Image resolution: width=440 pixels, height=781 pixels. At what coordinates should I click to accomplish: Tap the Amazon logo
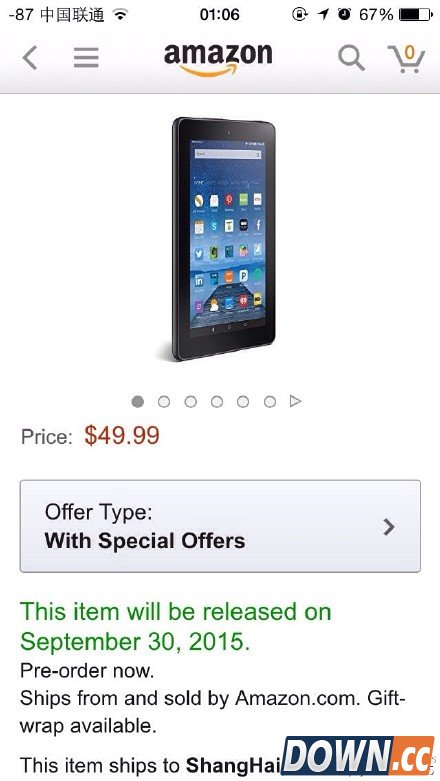click(218, 60)
